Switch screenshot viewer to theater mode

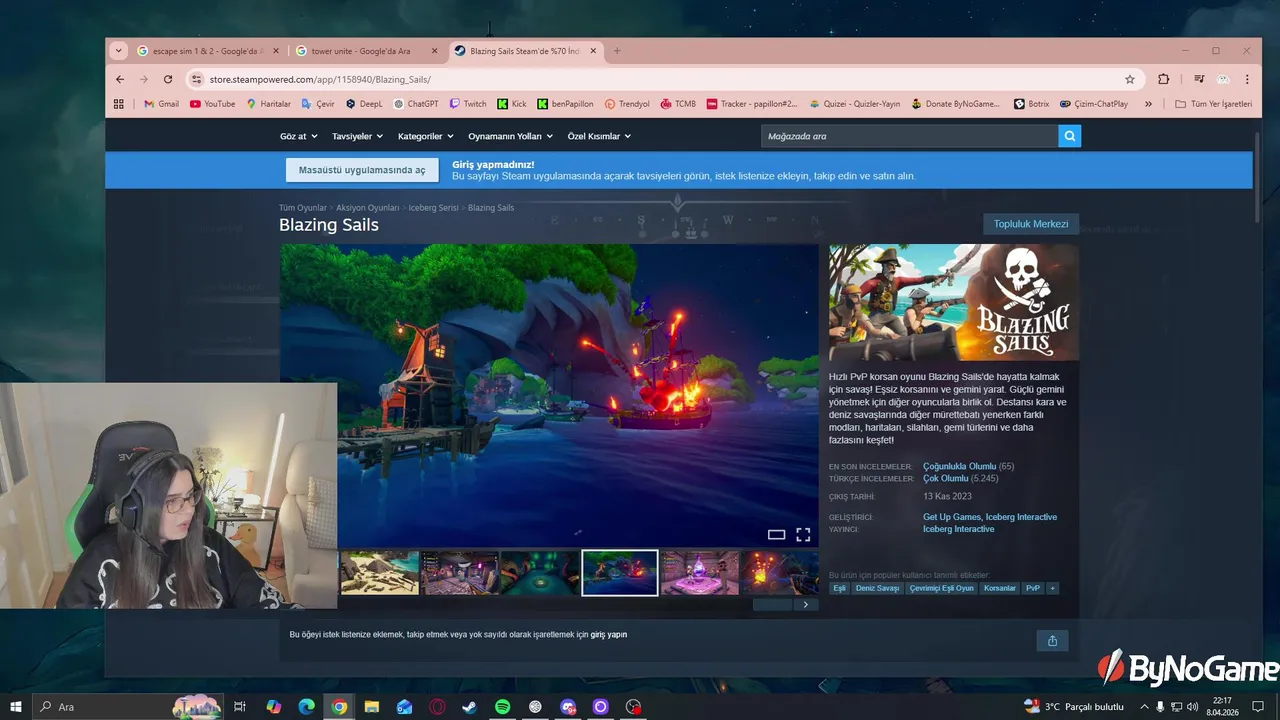(776, 535)
